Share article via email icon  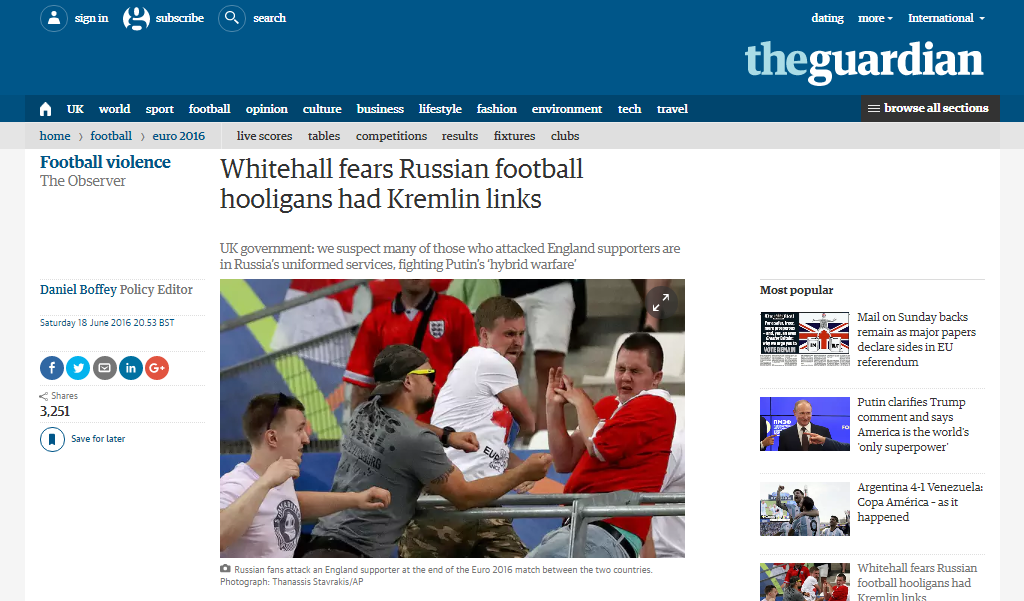coord(104,368)
